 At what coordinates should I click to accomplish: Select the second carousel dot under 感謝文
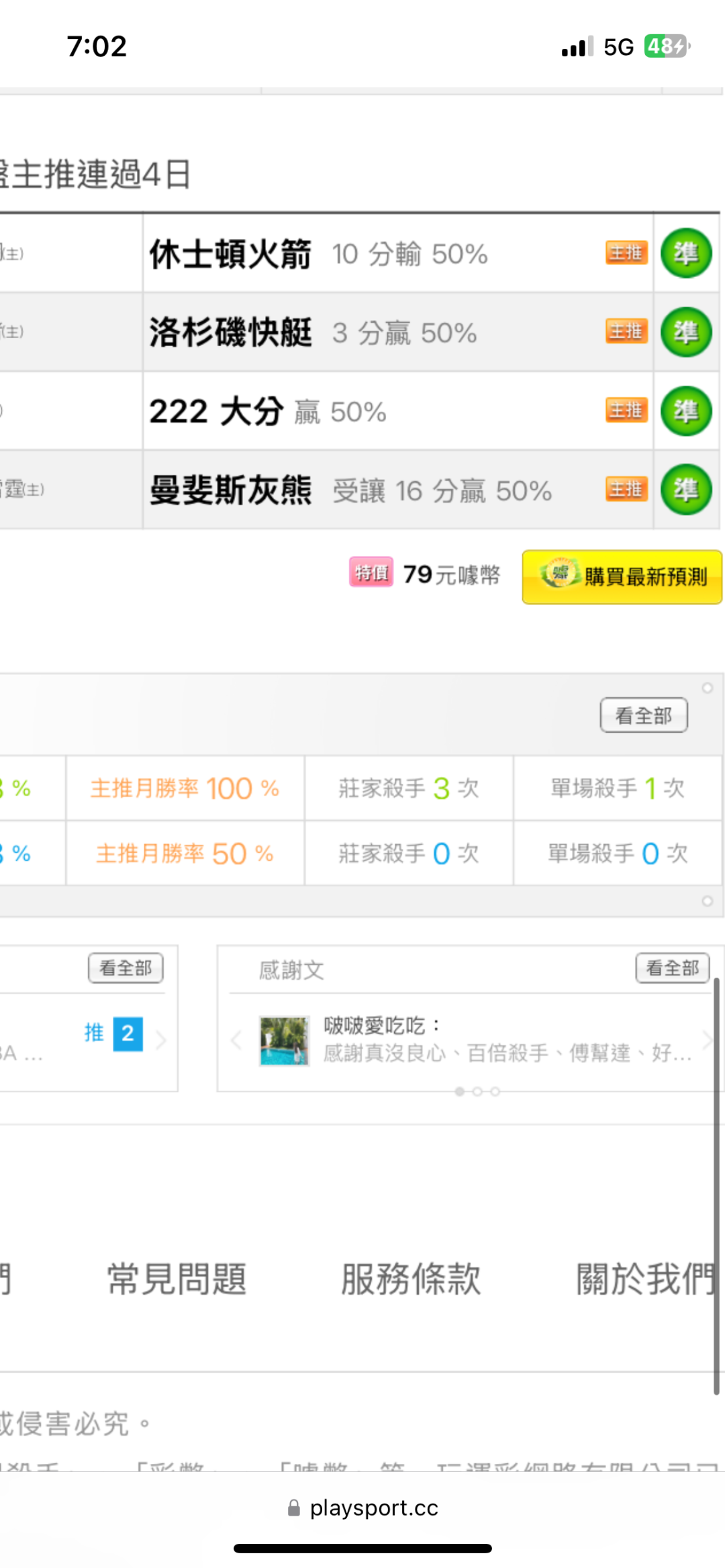(477, 1092)
